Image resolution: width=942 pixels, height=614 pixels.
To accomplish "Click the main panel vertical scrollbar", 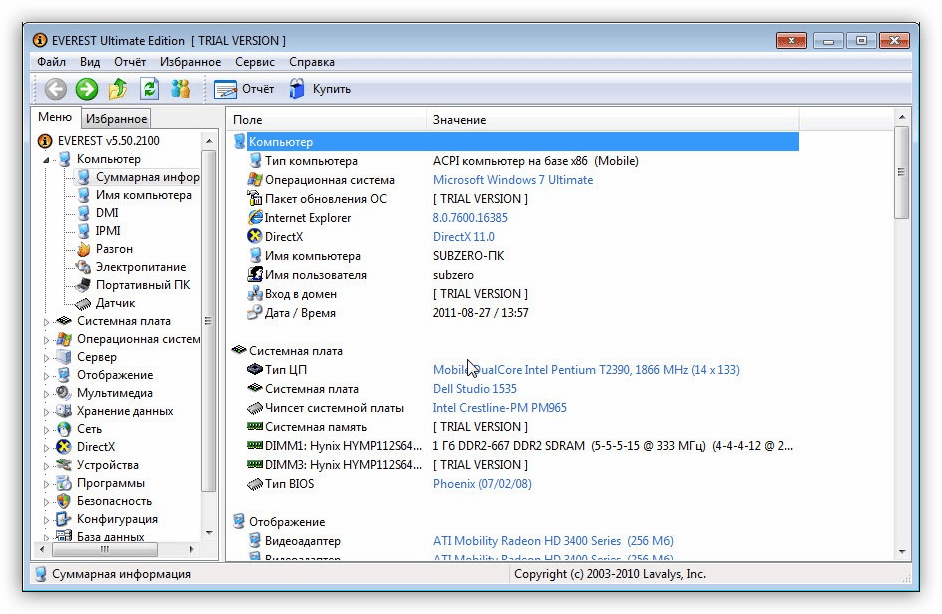I will click(902, 340).
